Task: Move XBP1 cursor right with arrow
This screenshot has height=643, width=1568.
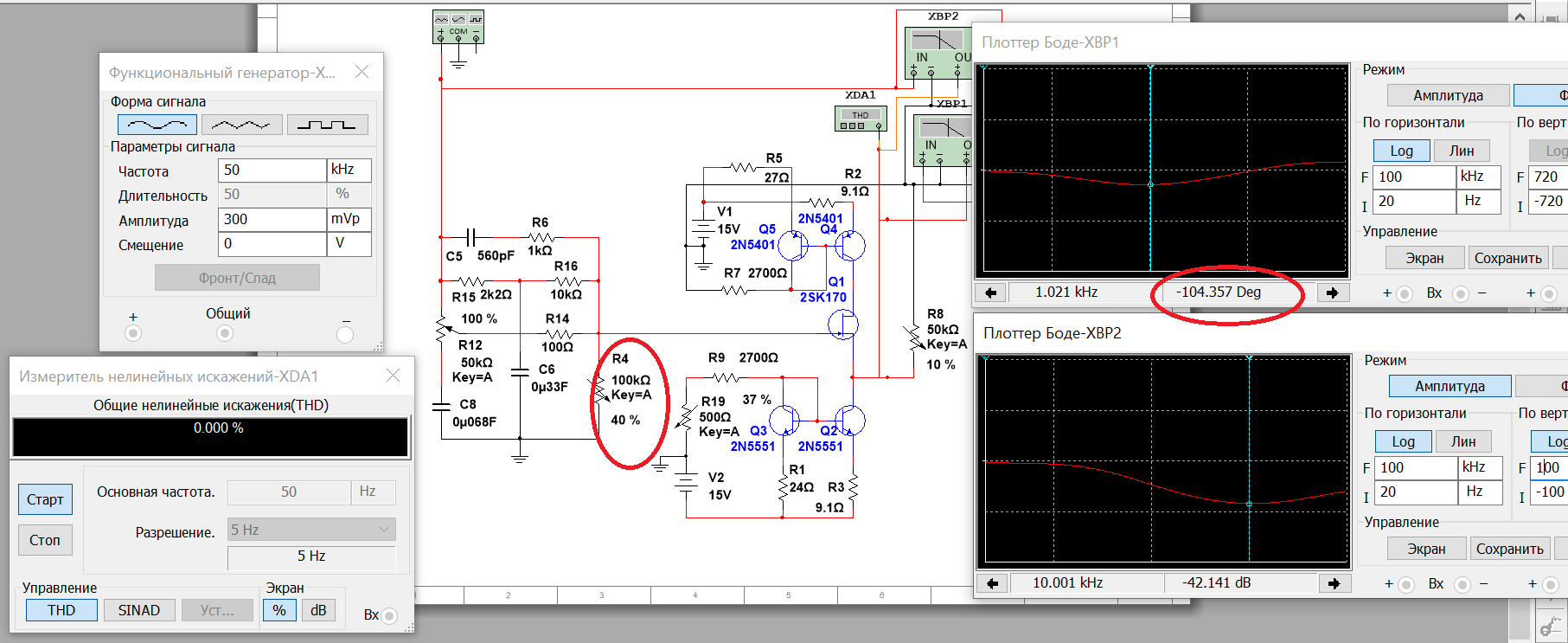Action: pyautogui.click(x=1333, y=293)
